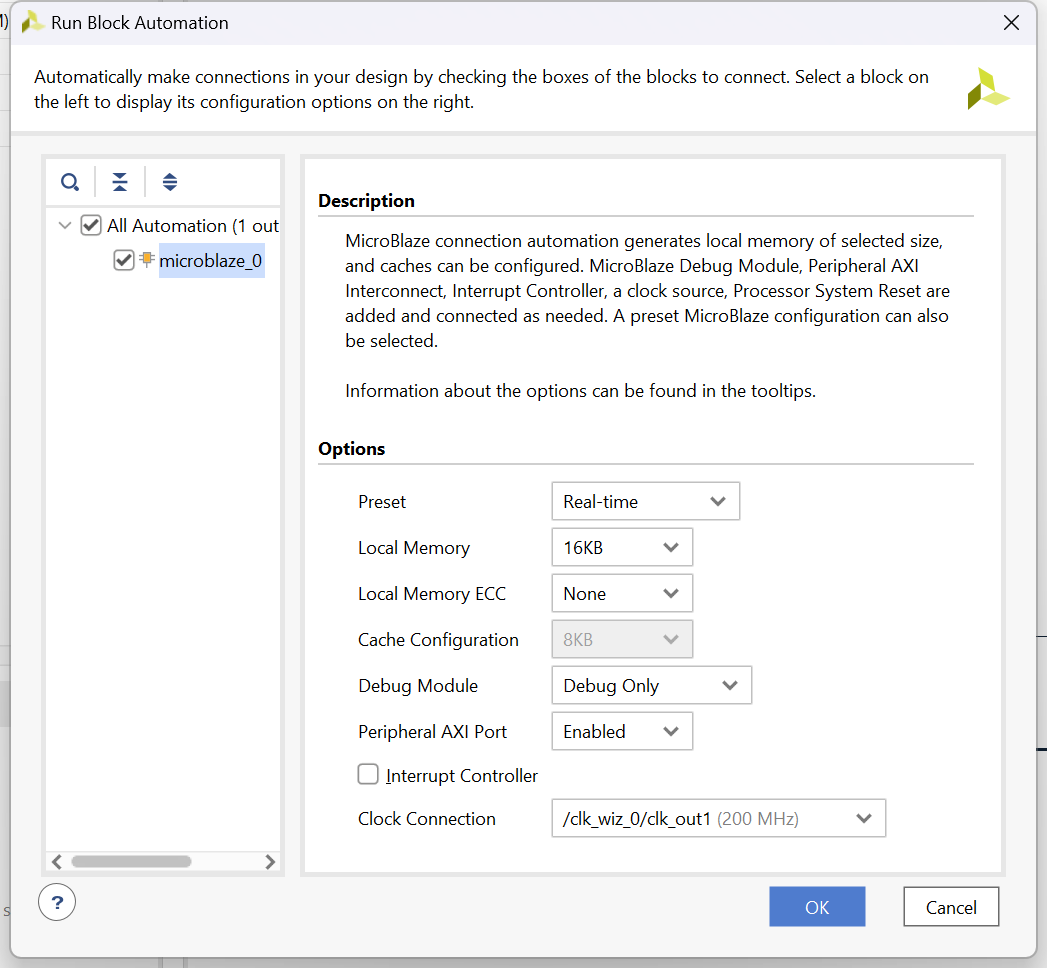Screen dimensions: 1047x968
Task: Open the Debug Module dropdown
Action: (x=652, y=686)
